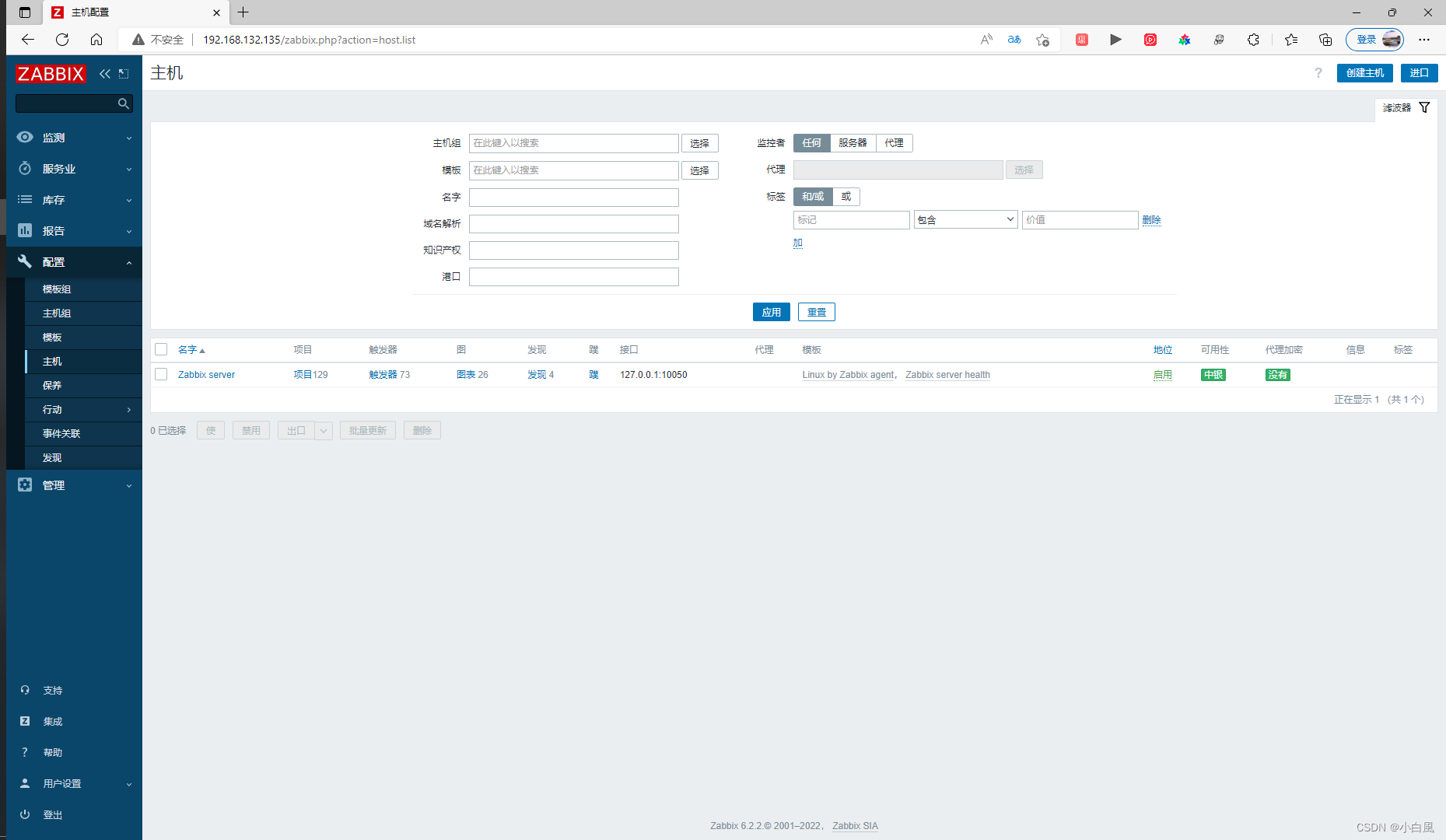
Task: Click the sidebar search magnifier icon
Action: coord(123,103)
